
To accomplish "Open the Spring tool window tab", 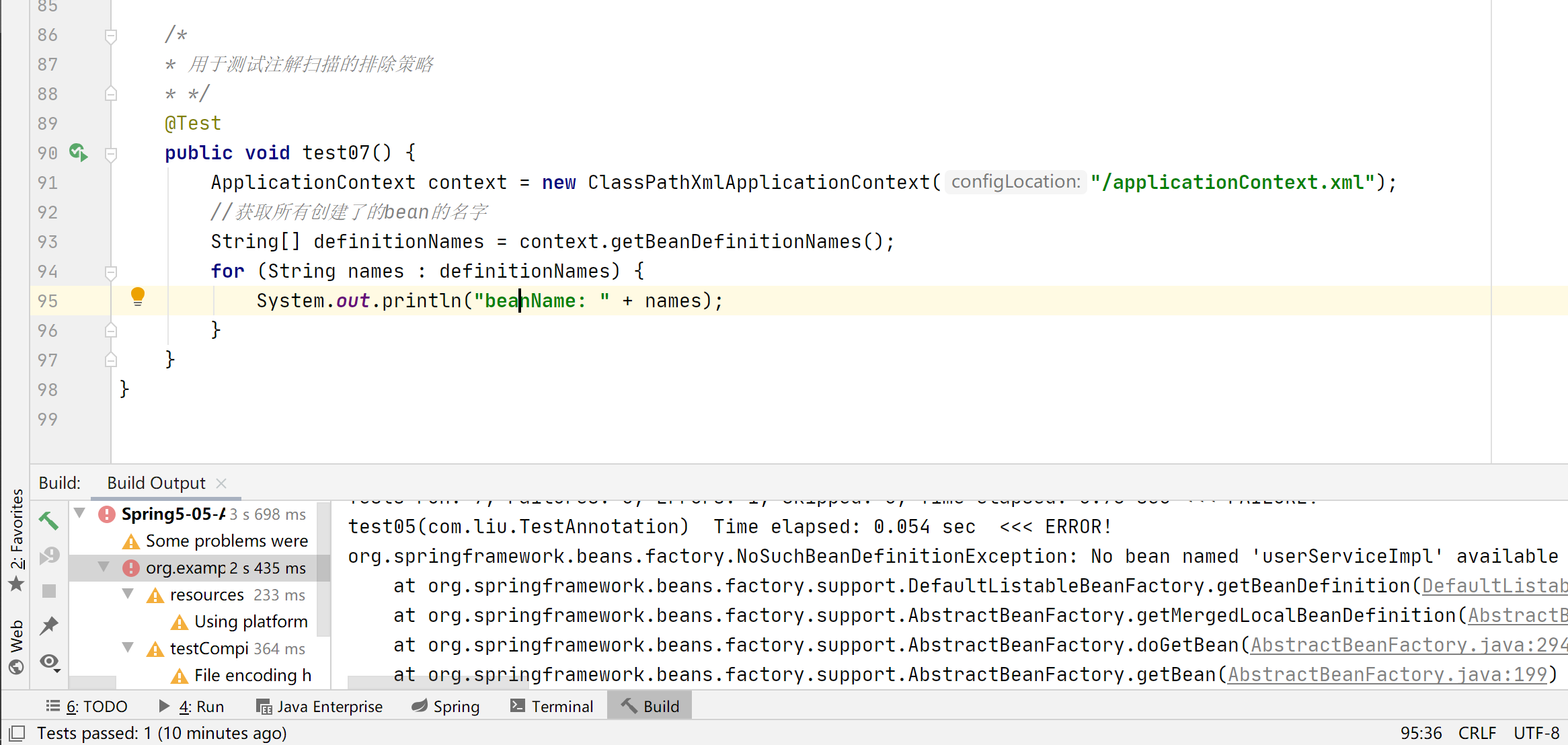I will pyautogui.click(x=446, y=707).
